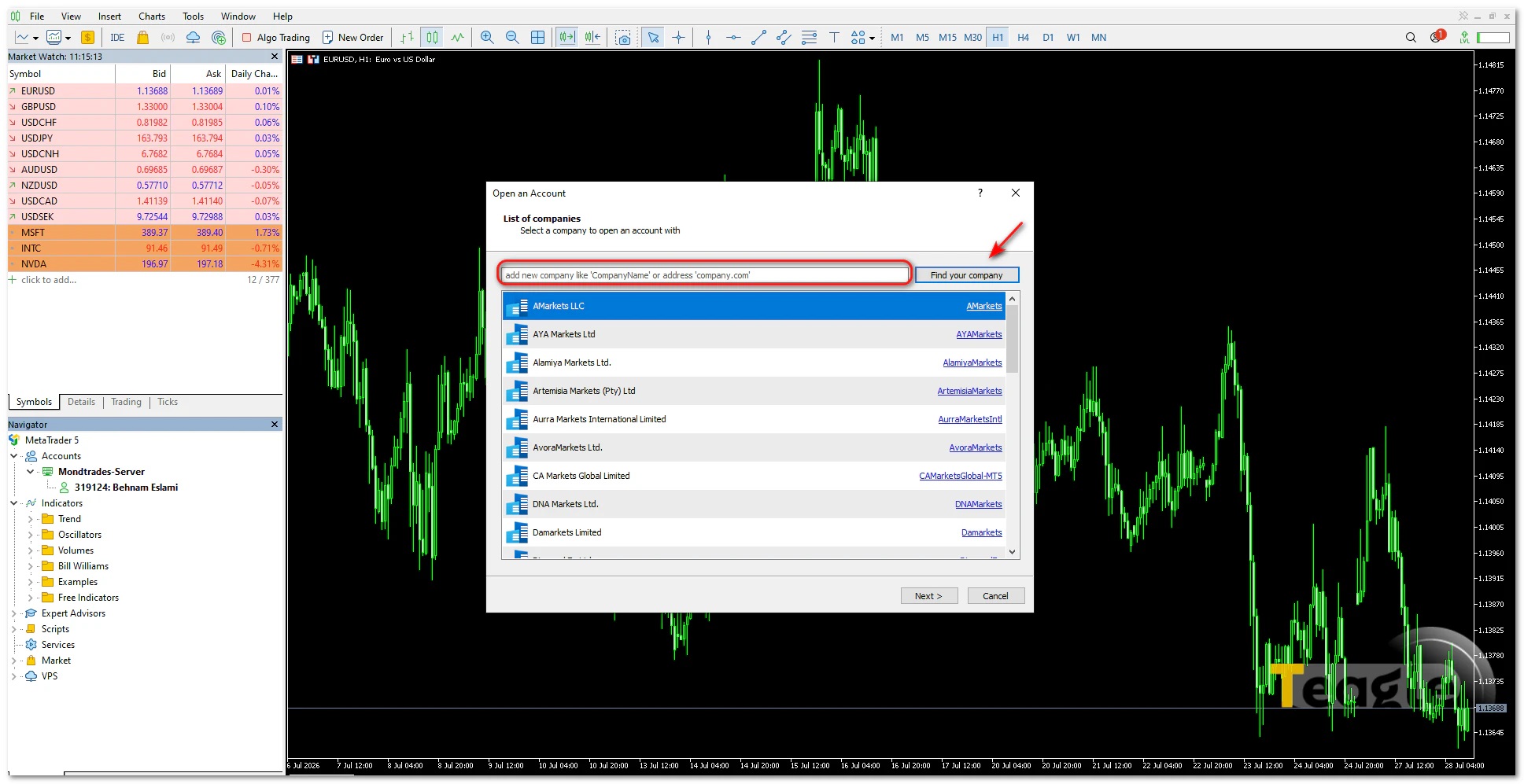Viewport: 1524px width, 784px height.
Task: Switch chart timeframe to H4
Action: [1023, 37]
